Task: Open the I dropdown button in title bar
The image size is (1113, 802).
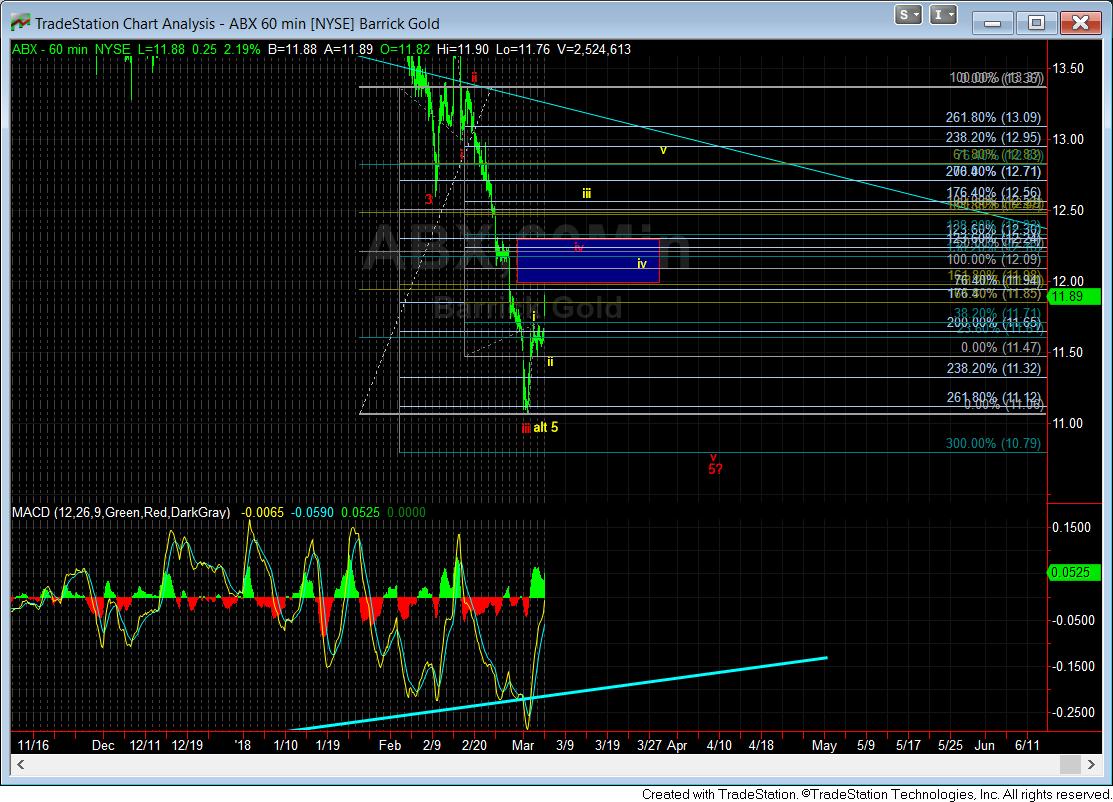Action: [943, 15]
